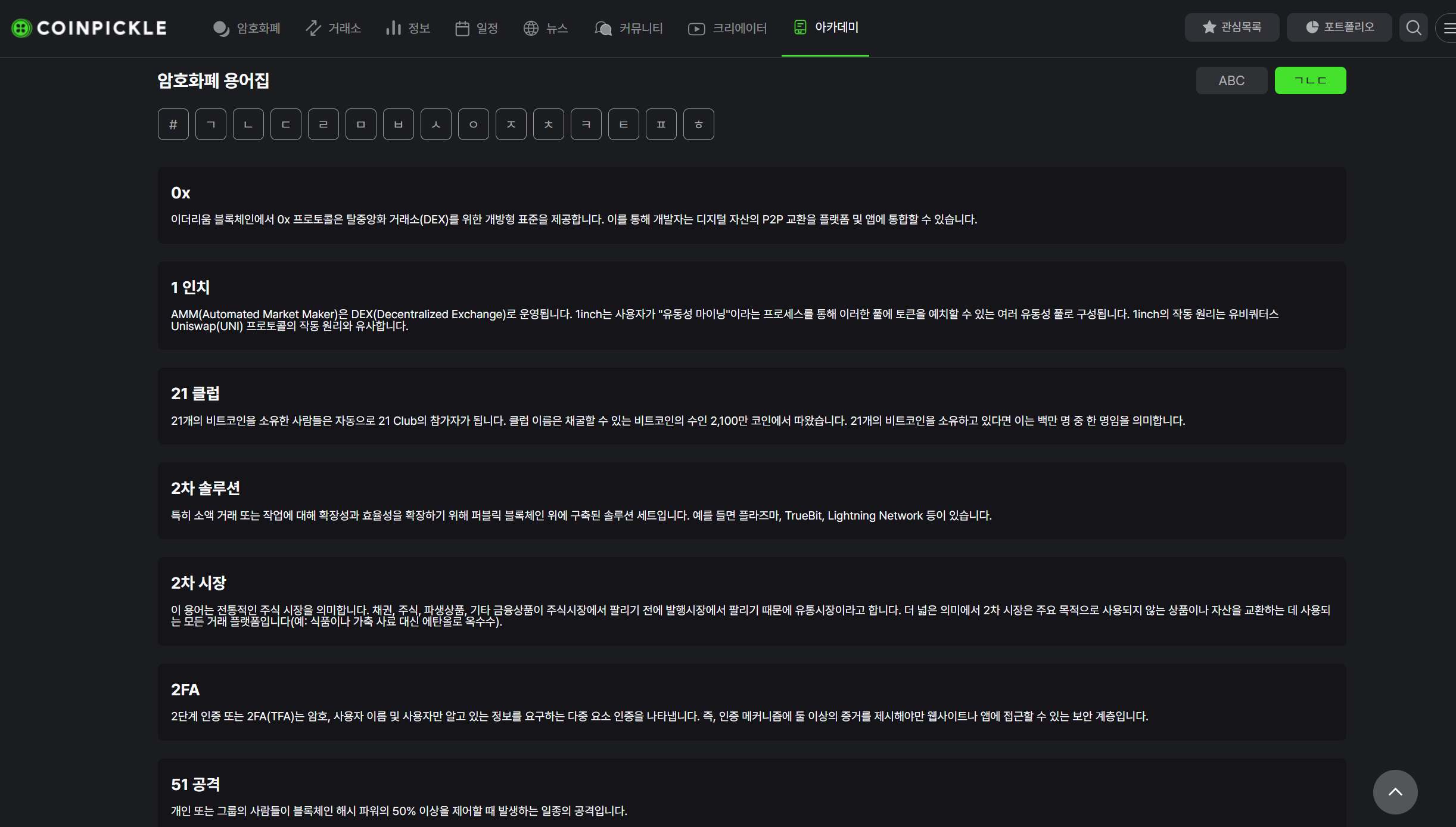Viewport: 1456px width, 827px height.
Task: Open the 정보 nav menu
Action: [408, 28]
